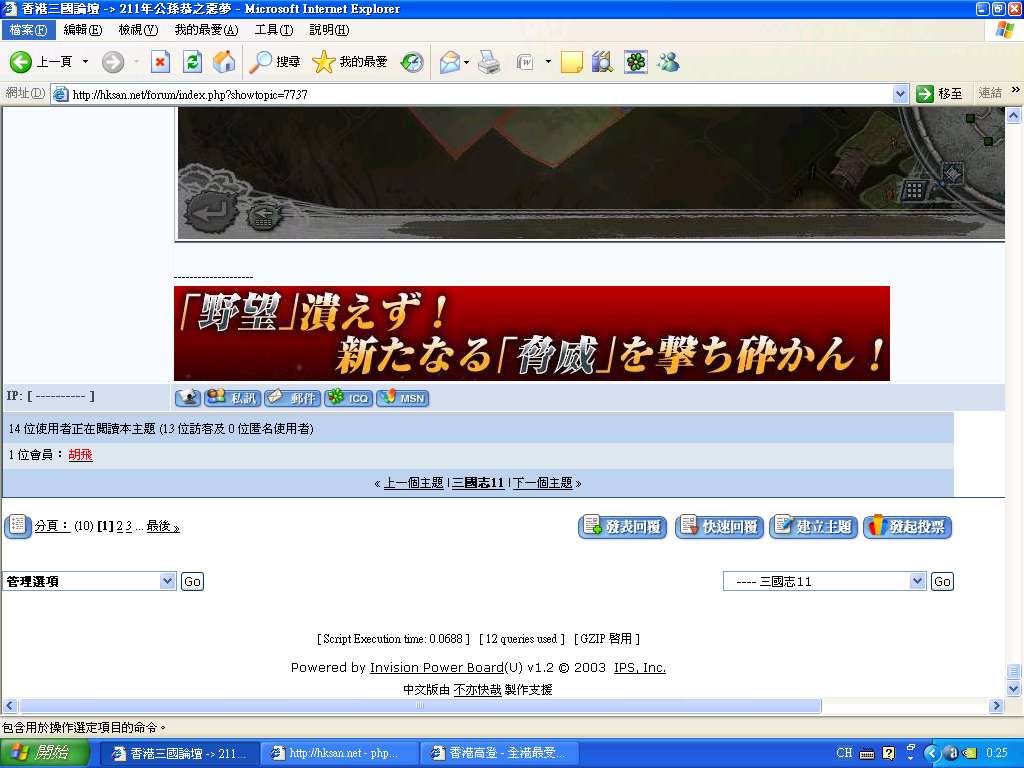This screenshot has width=1024, height=768.
Task: Click the 開始 Start button on taskbar
Action: (x=44, y=753)
